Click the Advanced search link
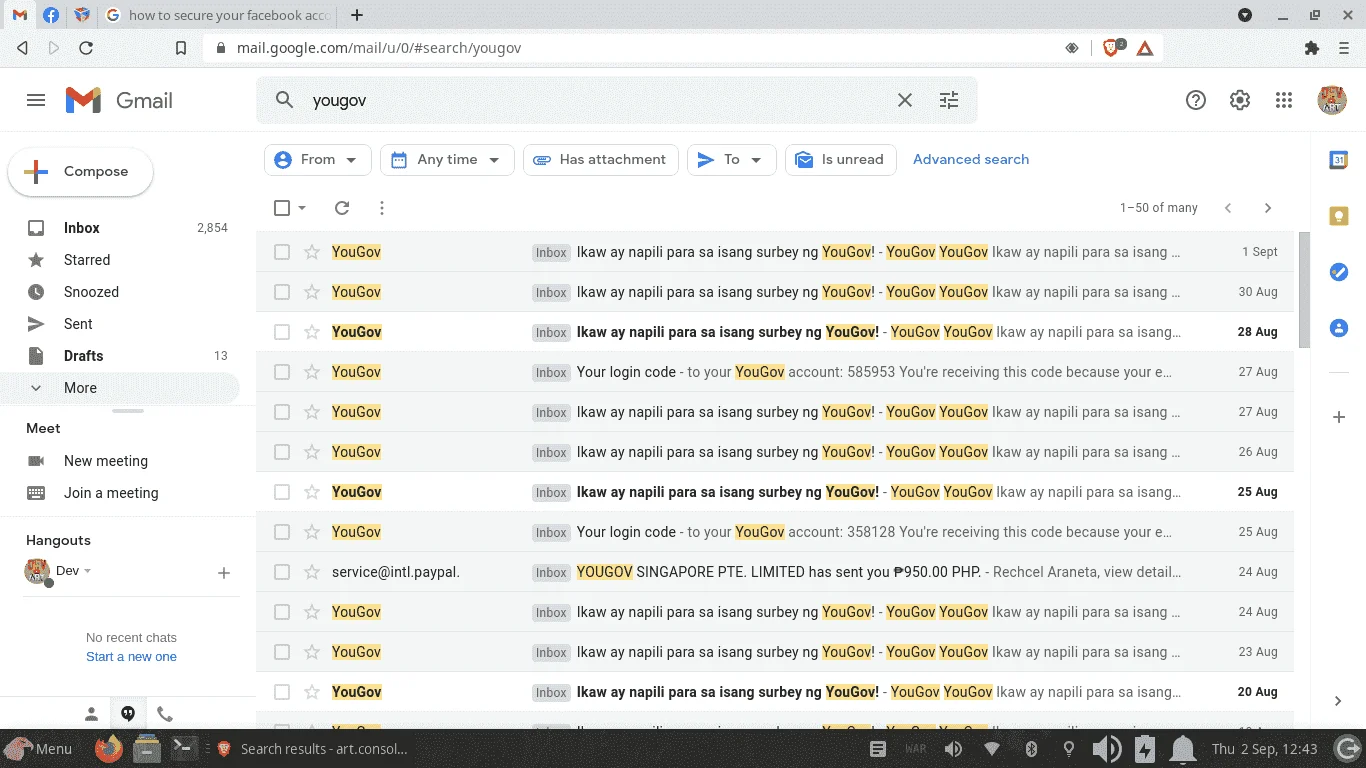1366x768 pixels. click(971, 160)
